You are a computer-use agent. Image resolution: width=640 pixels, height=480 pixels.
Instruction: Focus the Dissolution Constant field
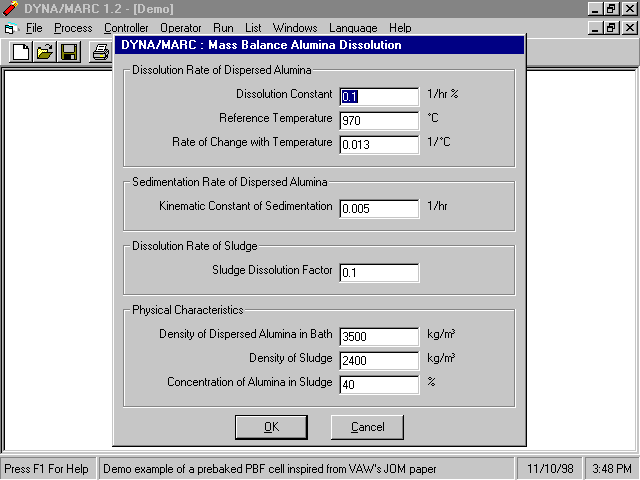[379, 97]
